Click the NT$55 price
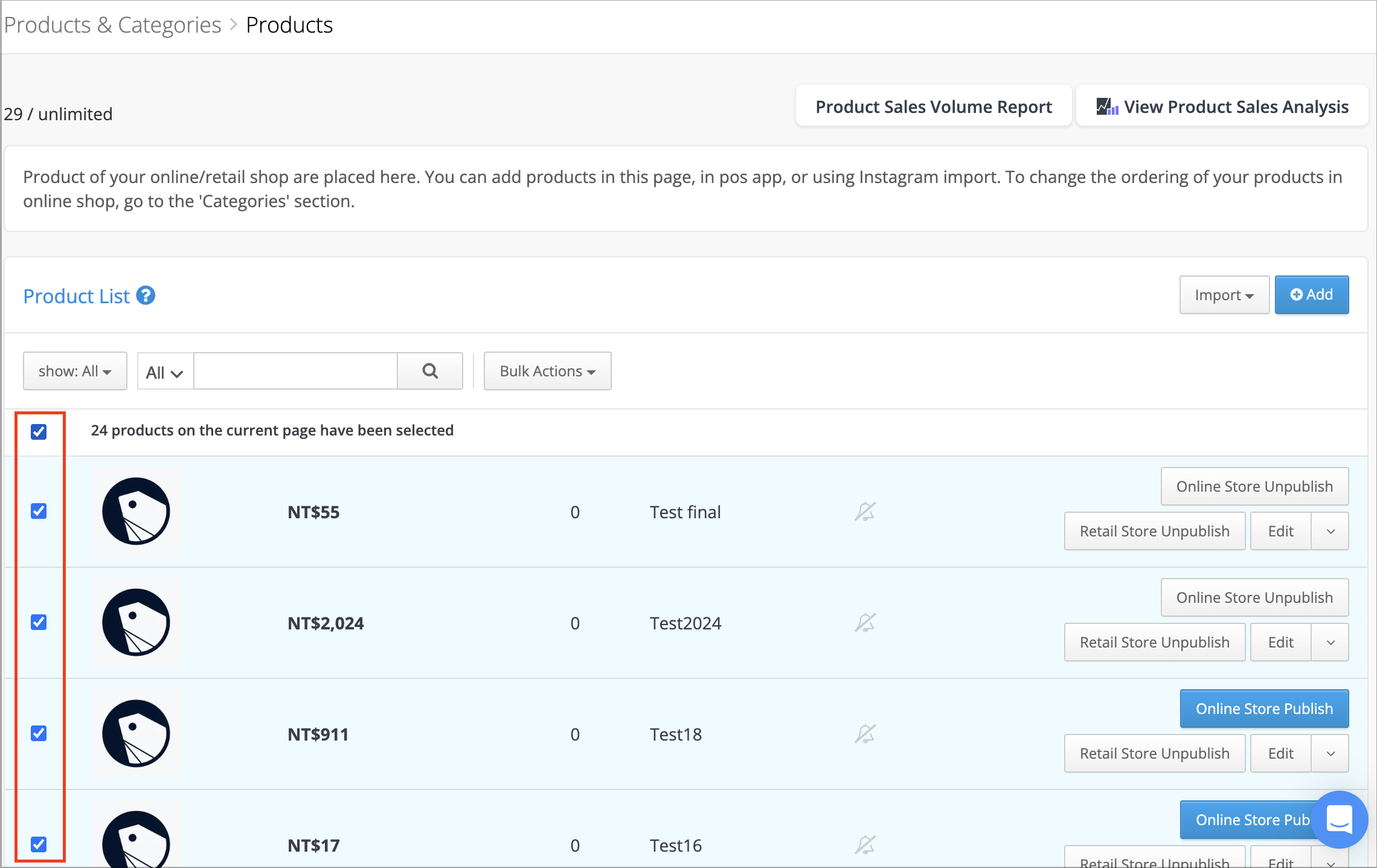The height and width of the screenshot is (868, 1377). (313, 512)
